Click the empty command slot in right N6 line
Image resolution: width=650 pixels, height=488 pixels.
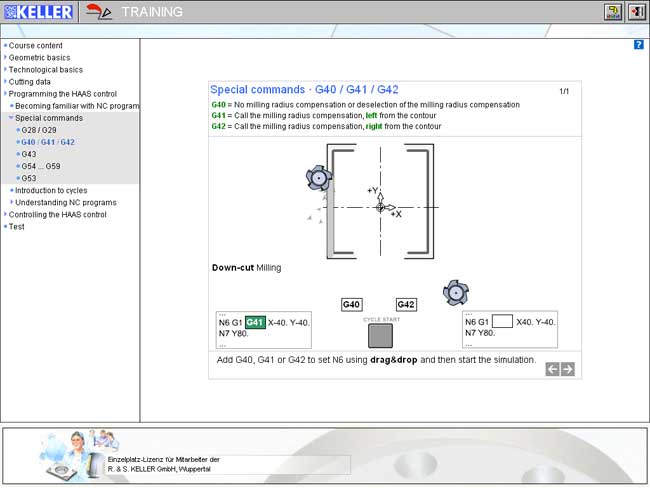tap(502, 321)
